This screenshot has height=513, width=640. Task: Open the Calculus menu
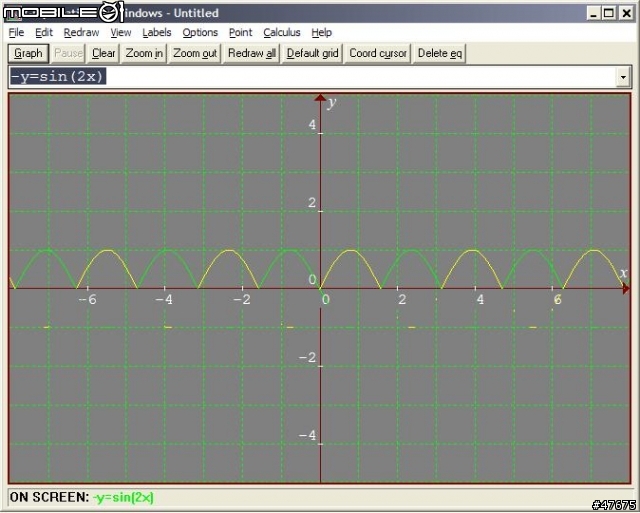282,32
